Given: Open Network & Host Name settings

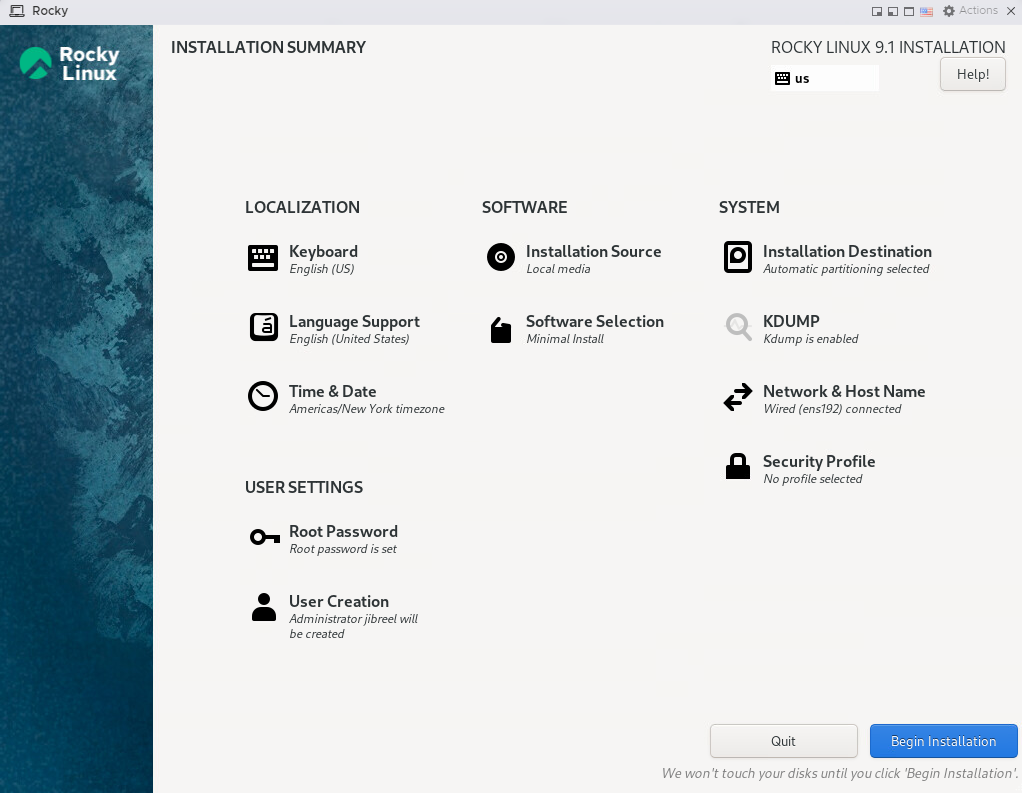Looking at the screenshot, I should click(843, 392).
